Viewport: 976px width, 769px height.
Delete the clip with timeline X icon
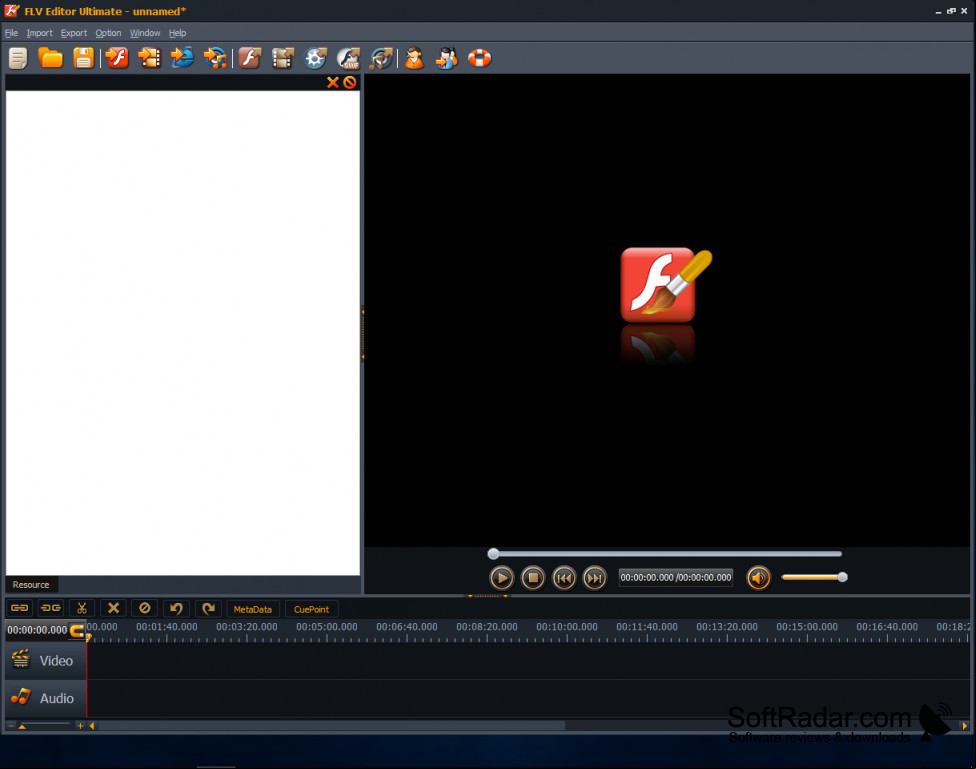[x=113, y=608]
